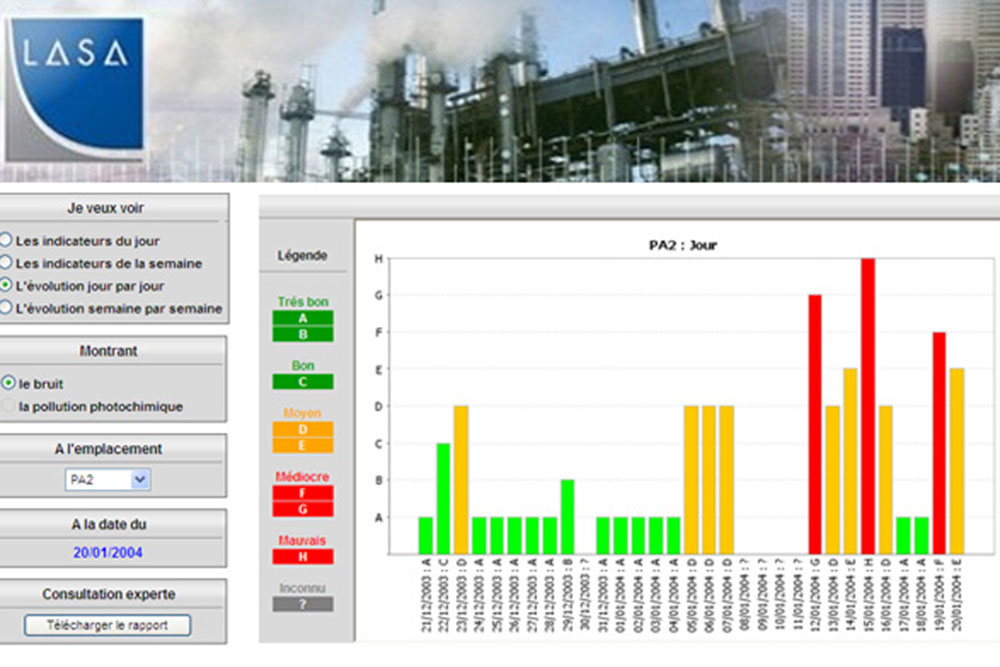This screenshot has width=1000, height=667.
Task: Click the red F 'Médiocre' legend swatch
Action: click(302, 493)
